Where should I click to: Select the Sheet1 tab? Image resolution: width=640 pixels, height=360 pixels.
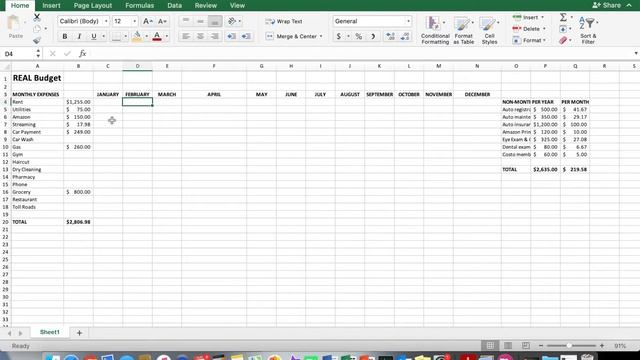click(x=49, y=332)
